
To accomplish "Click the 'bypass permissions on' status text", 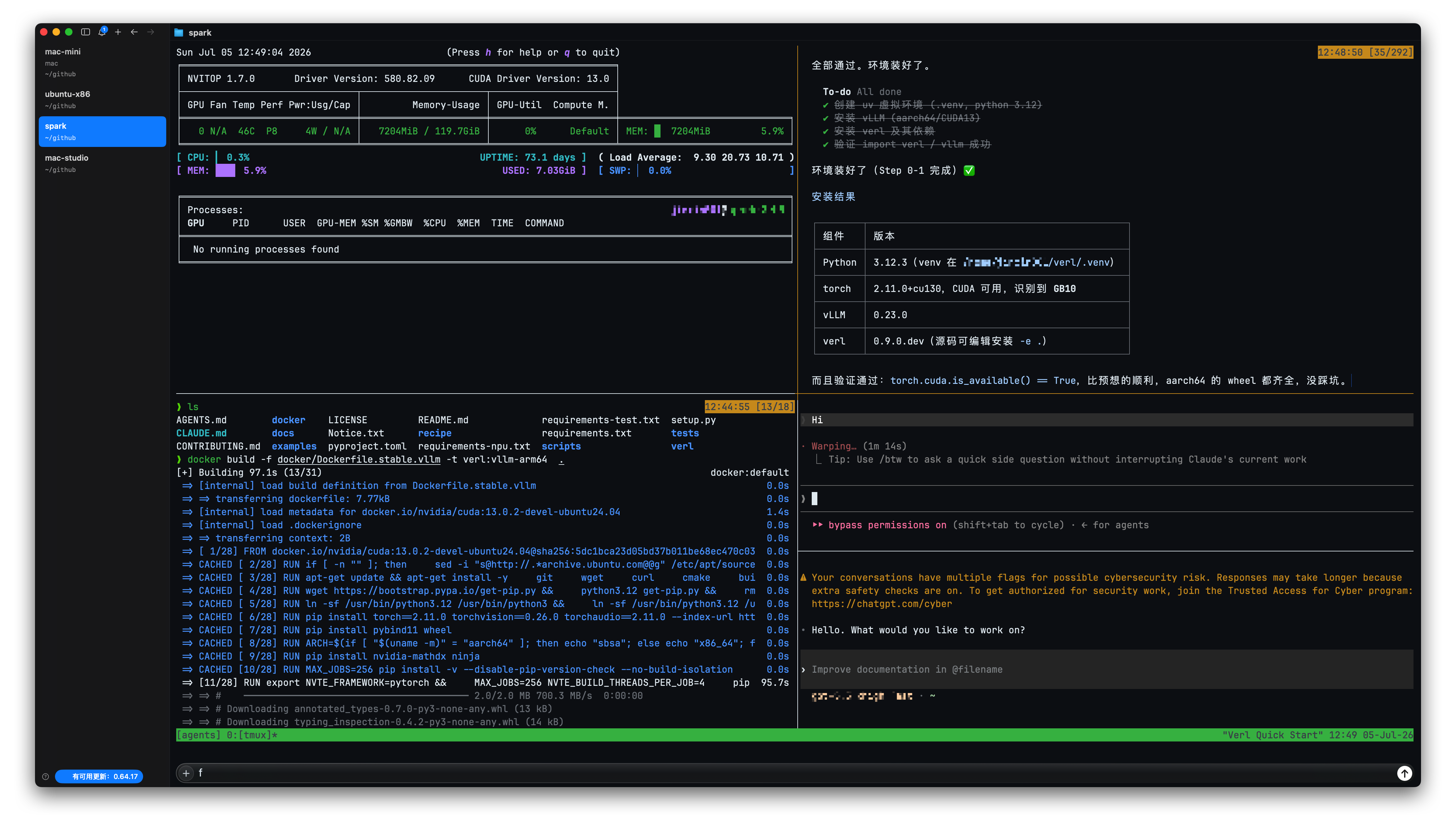I will 887,525.
